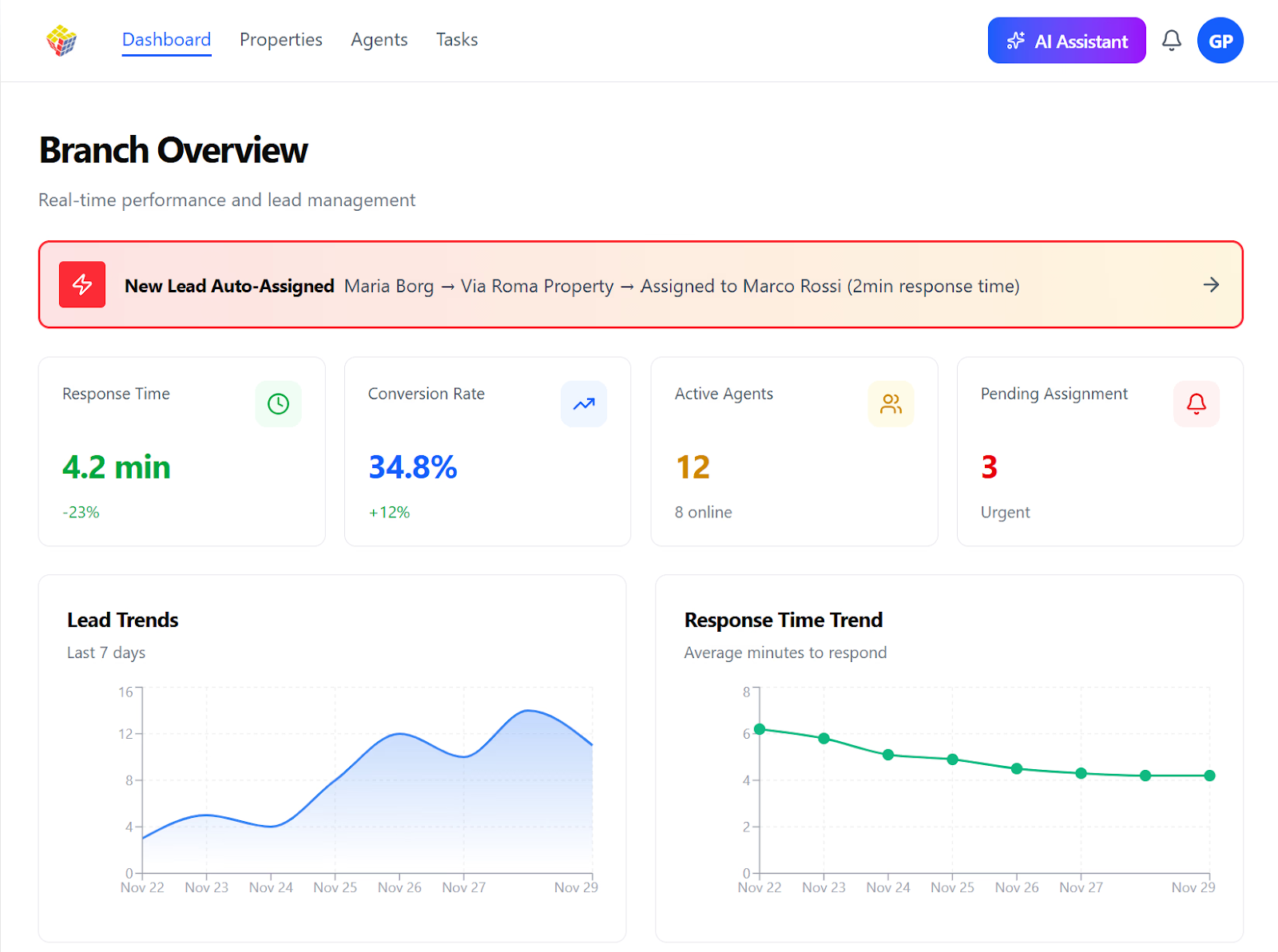
Task: Click the Active Agents people icon
Action: 891,404
